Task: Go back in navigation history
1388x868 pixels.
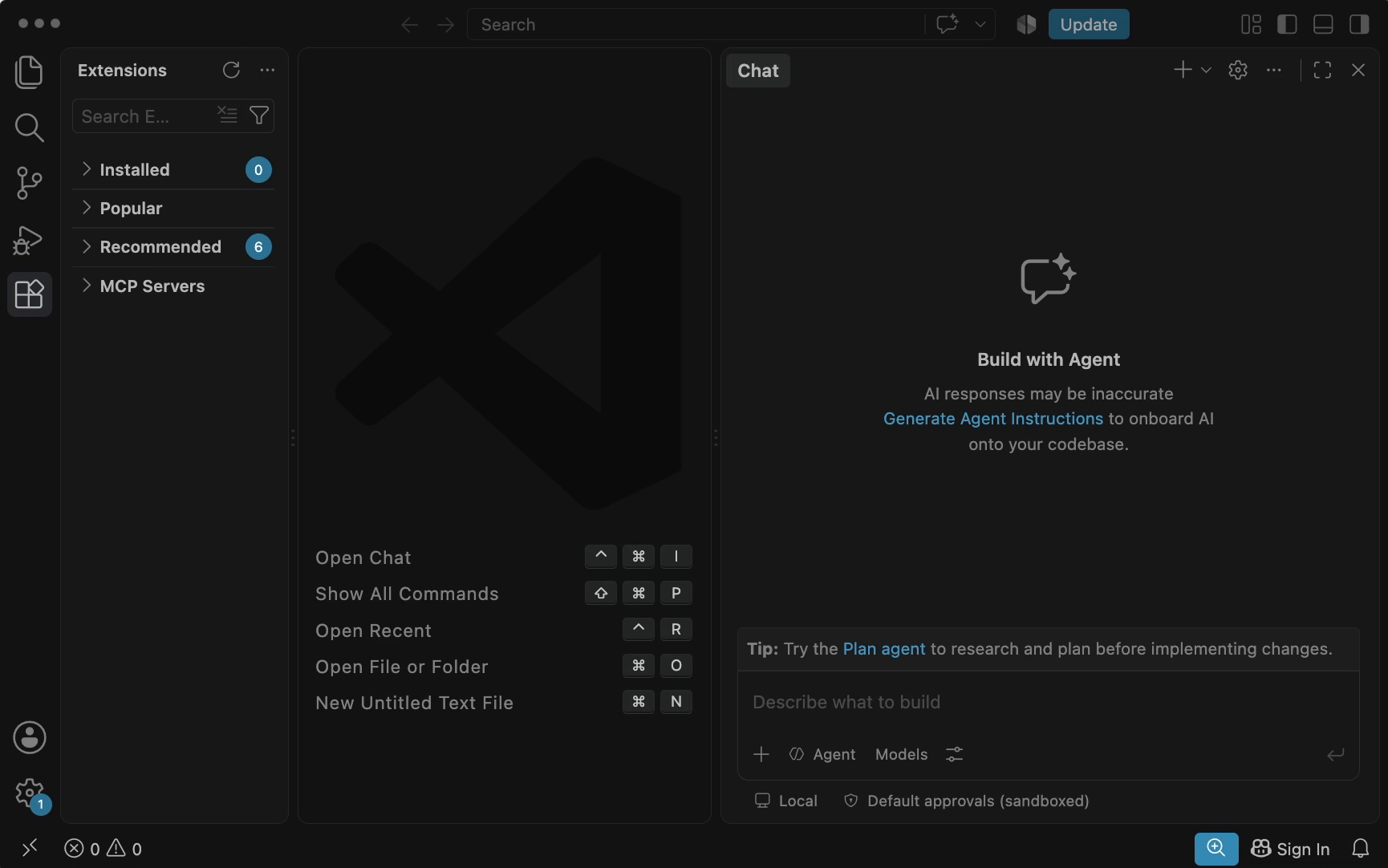Action: (x=410, y=25)
